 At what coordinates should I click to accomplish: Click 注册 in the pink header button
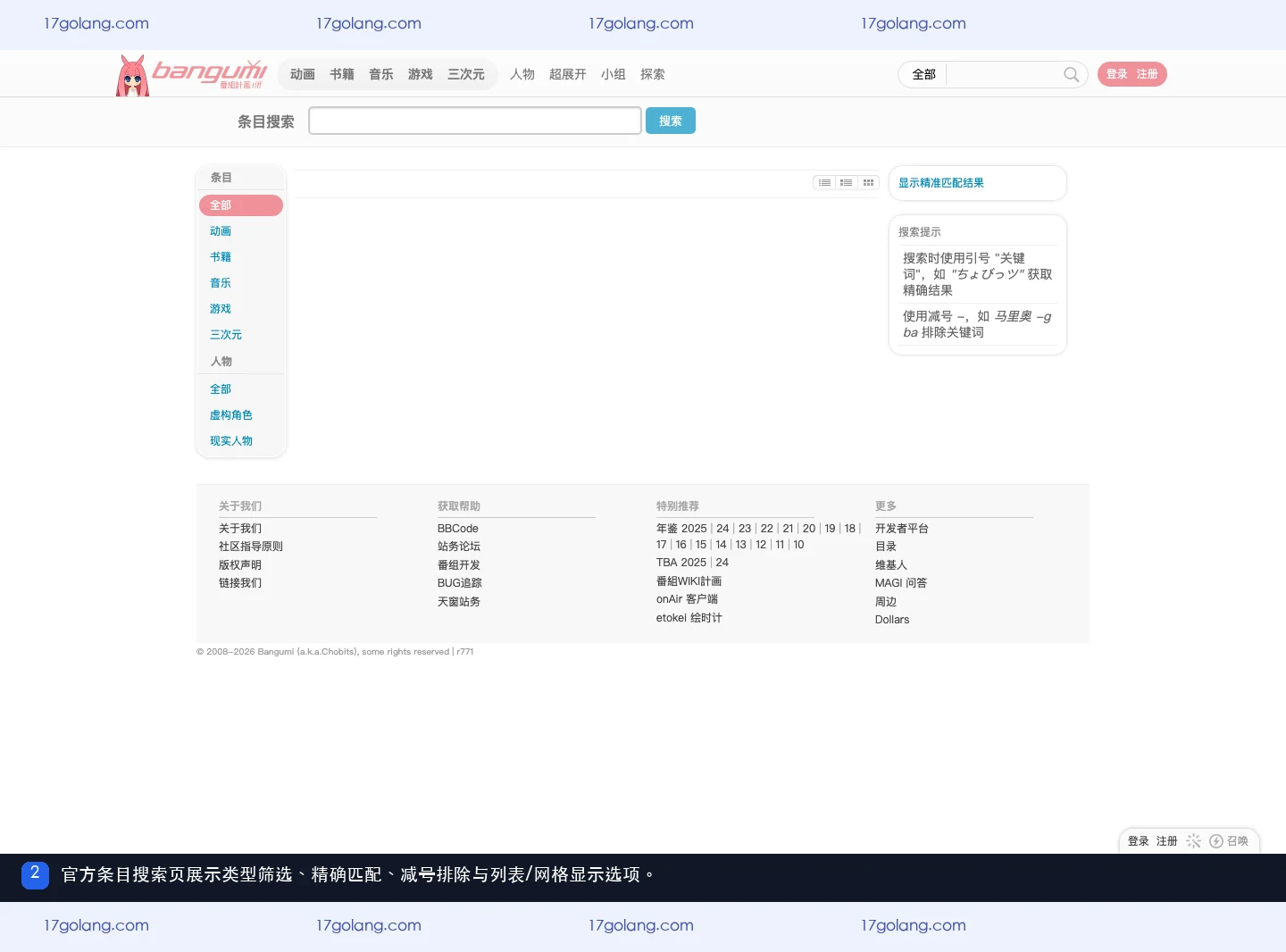click(1148, 74)
